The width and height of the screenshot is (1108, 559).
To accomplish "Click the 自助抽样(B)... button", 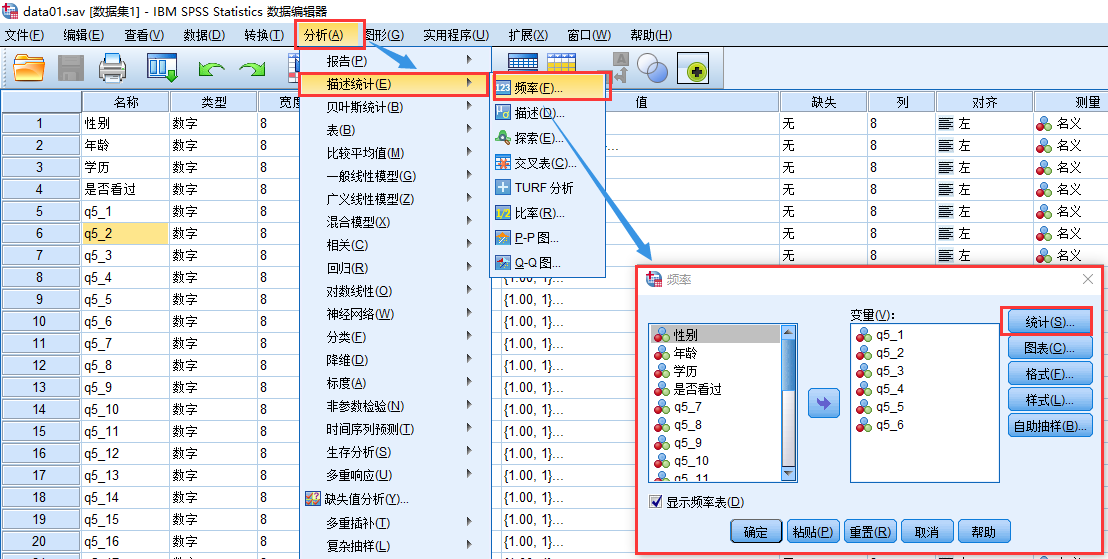I will click(x=1050, y=425).
